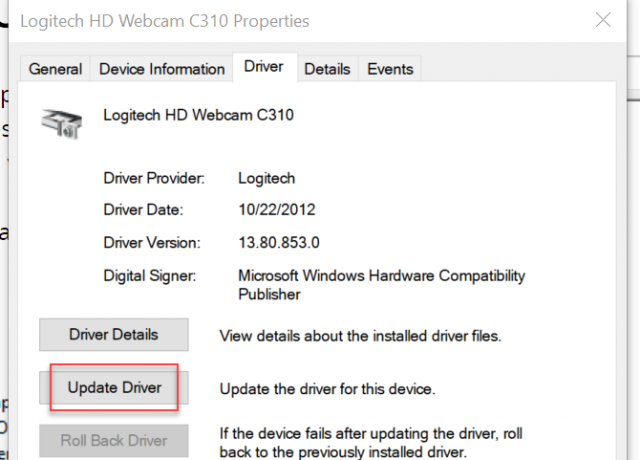Close the Webcam Properties dialog
640x460 pixels.
tap(603, 20)
